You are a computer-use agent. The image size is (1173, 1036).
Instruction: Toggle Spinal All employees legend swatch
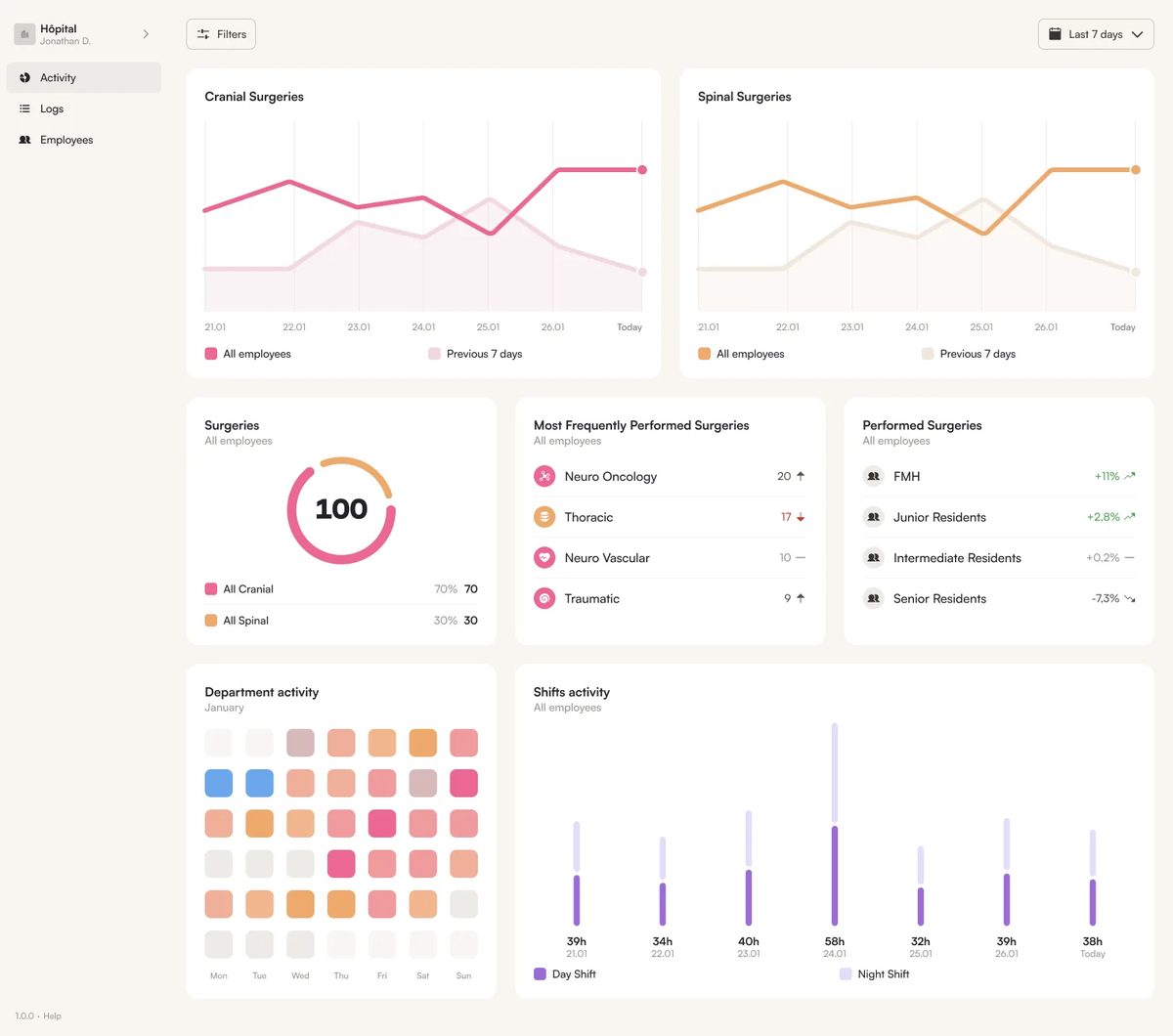[704, 354]
